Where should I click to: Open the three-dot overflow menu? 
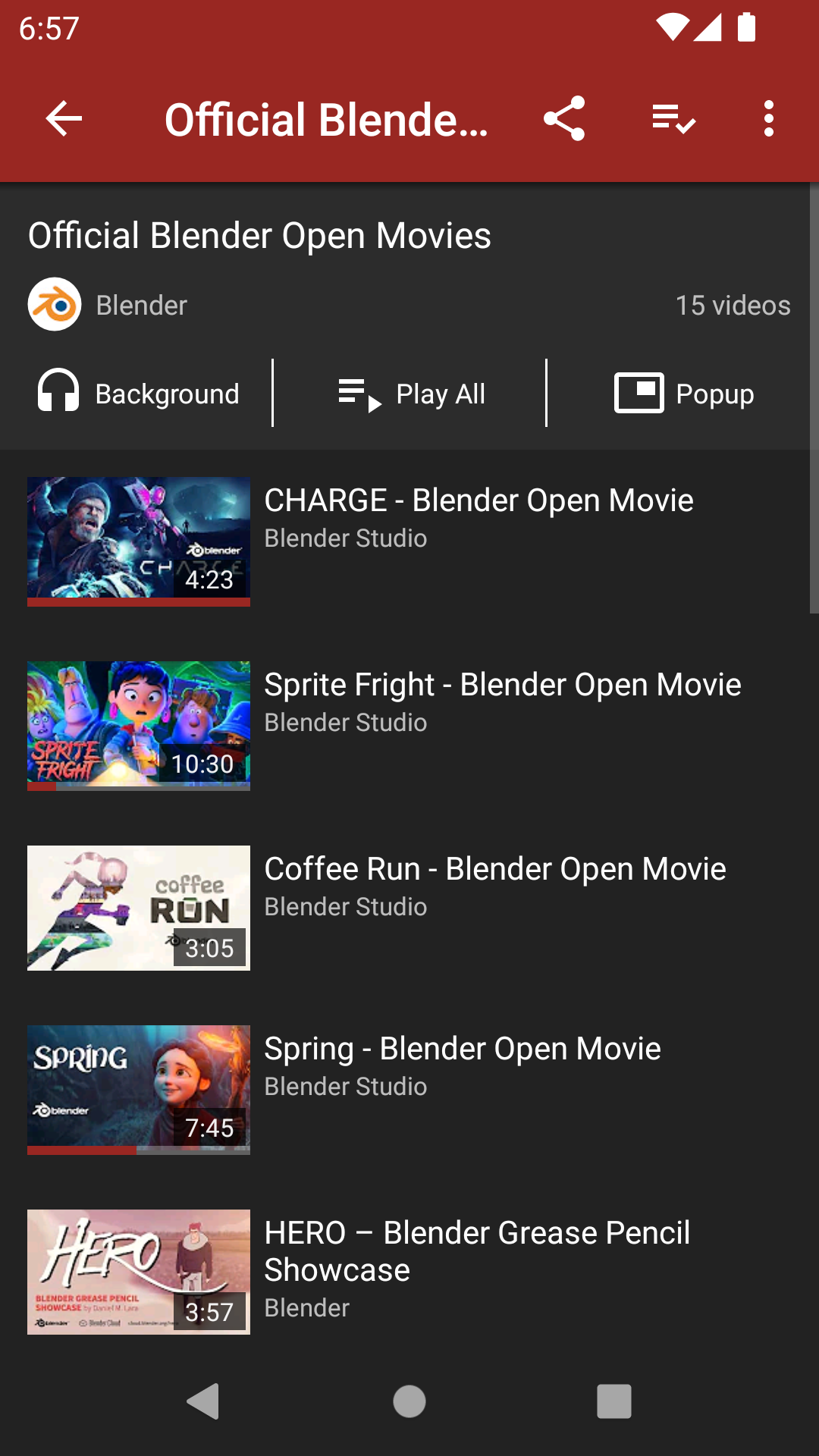[x=769, y=119]
